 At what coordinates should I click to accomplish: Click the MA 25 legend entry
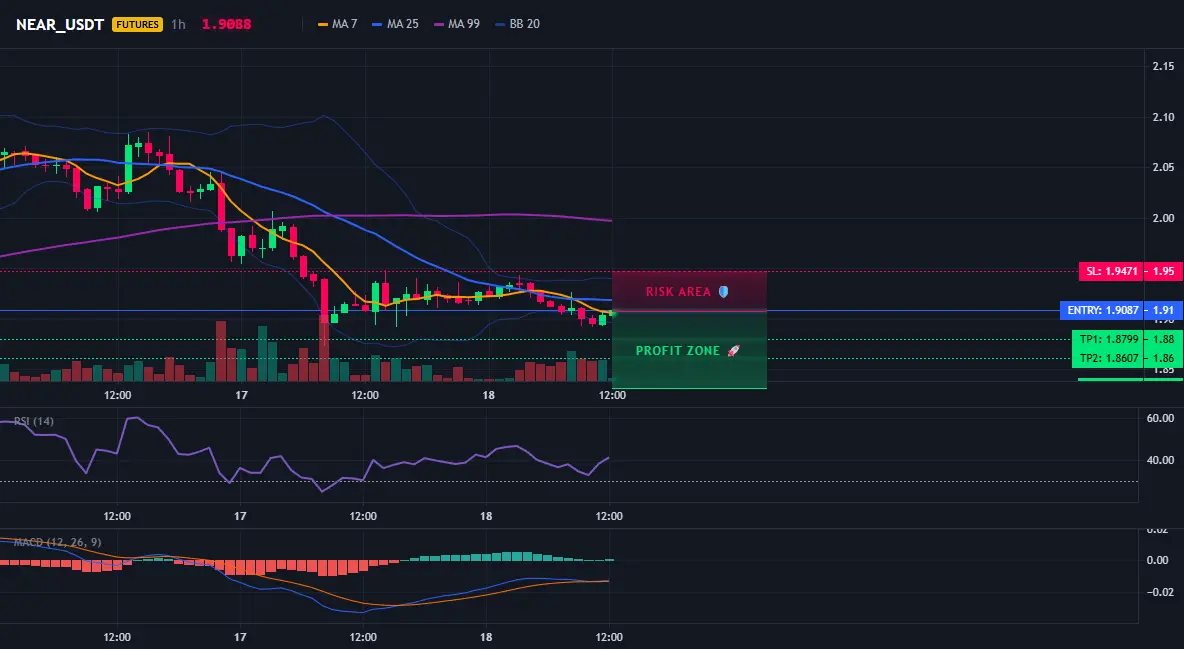(395, 24)
